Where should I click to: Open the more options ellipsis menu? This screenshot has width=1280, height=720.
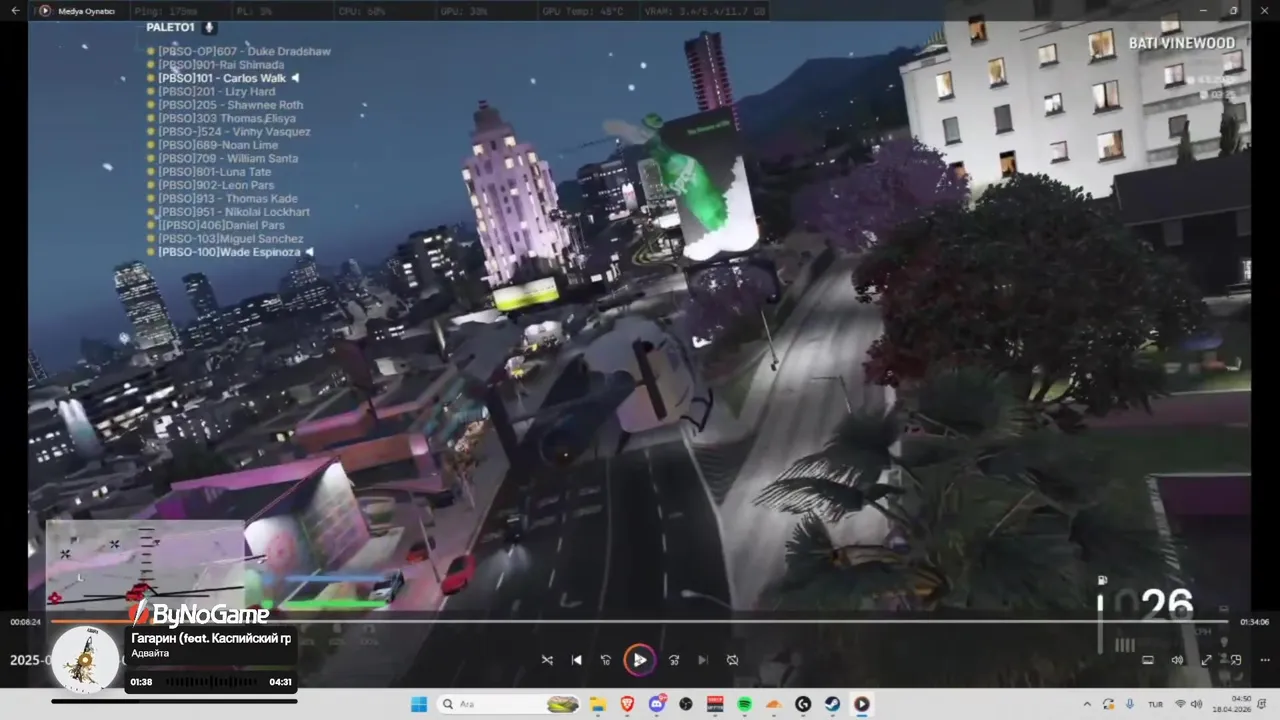(x=1265, y=660)
